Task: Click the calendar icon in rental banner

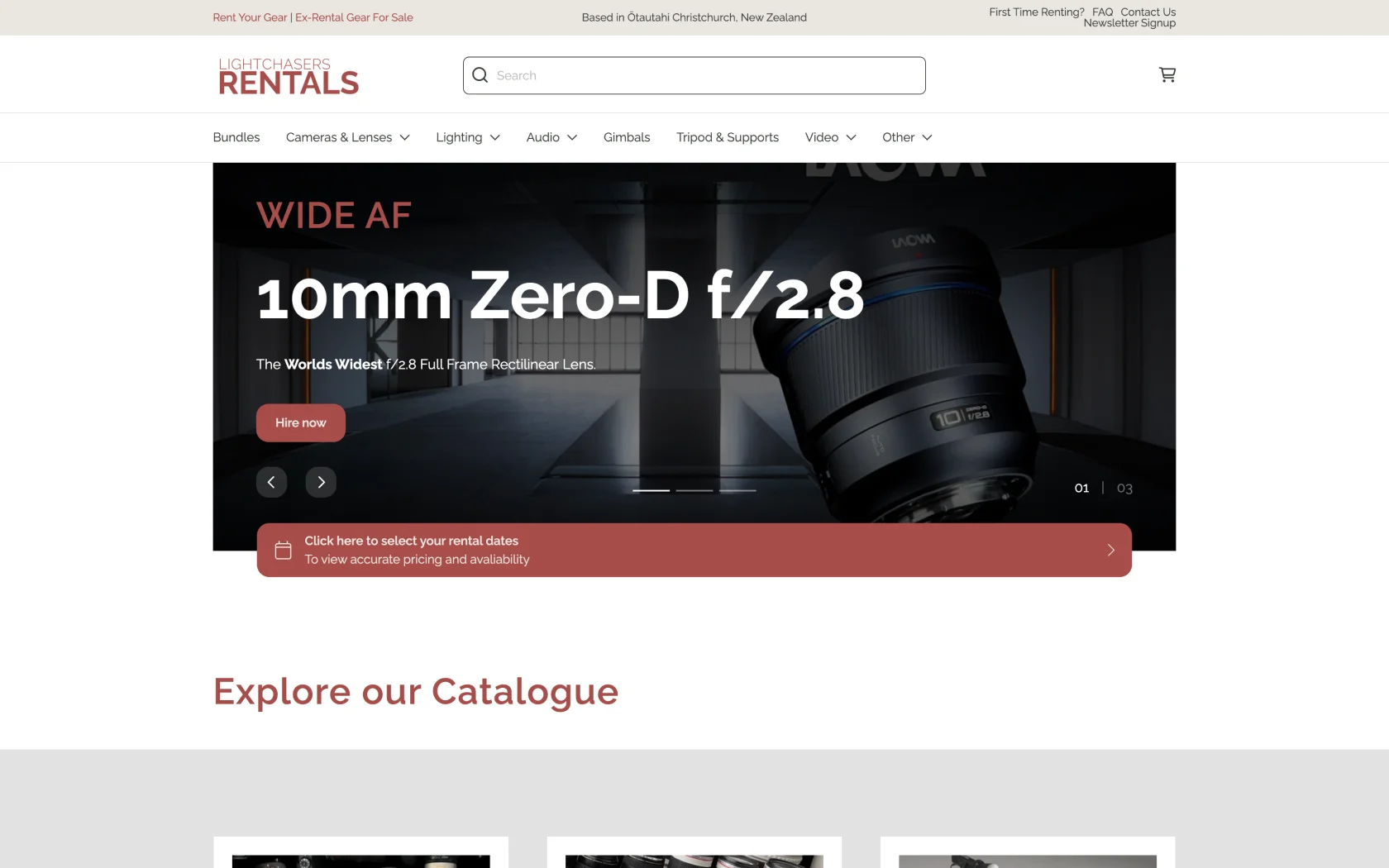Action: (x=283, y=551)
